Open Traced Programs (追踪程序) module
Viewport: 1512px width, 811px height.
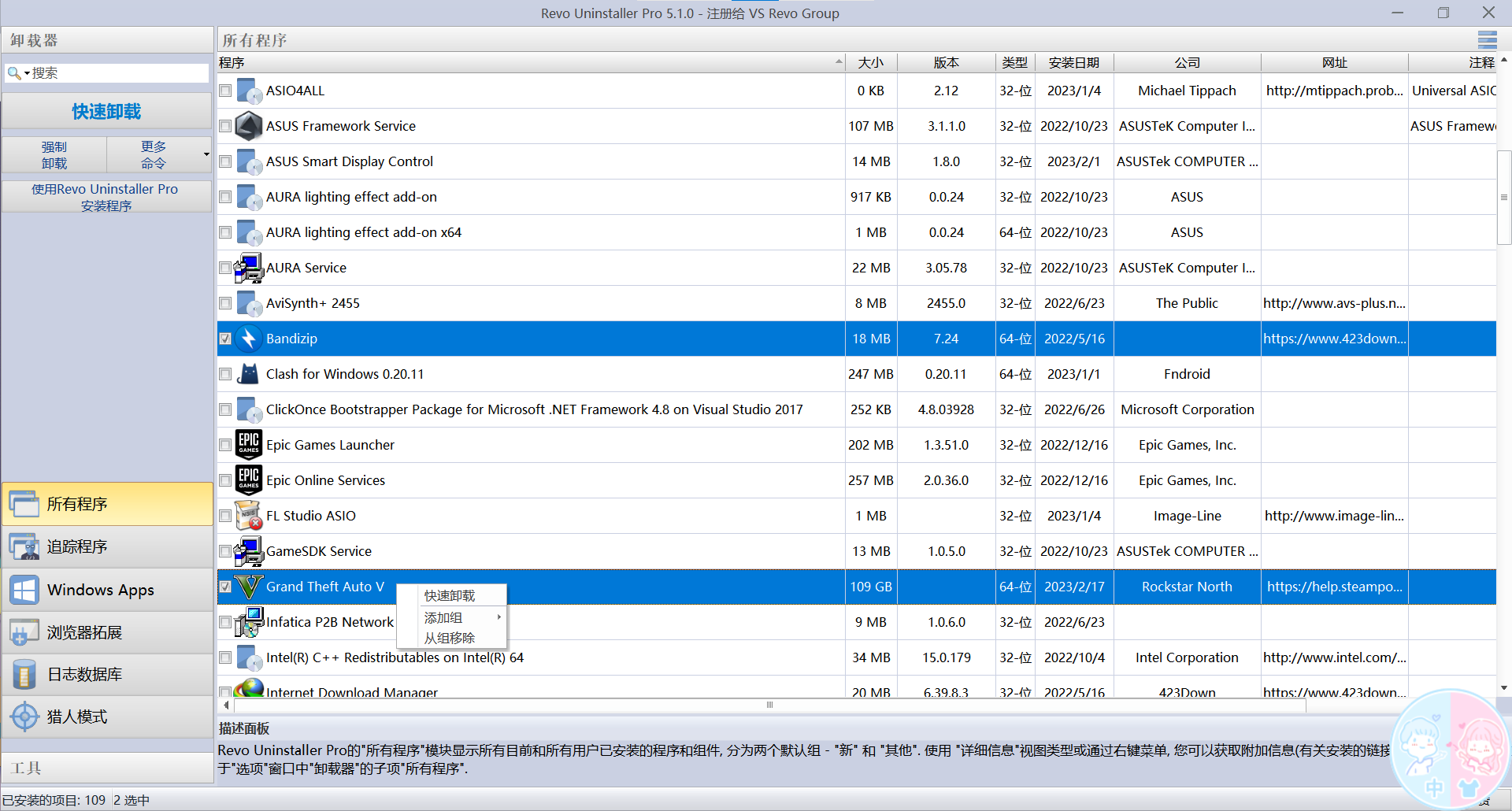107,546
